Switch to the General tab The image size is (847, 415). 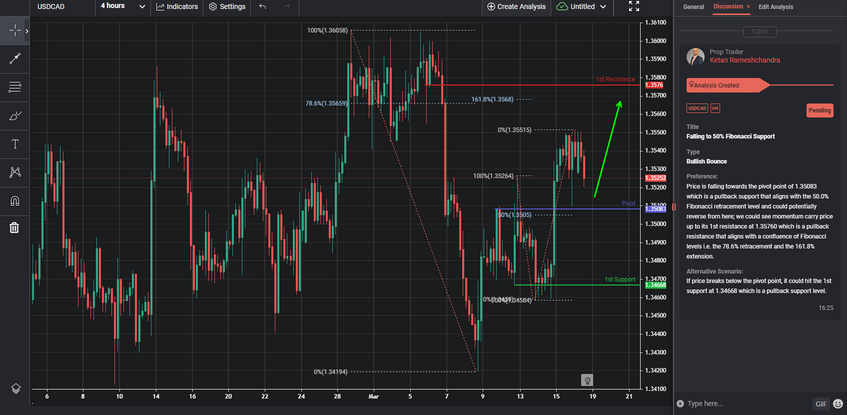click(693, 6)
